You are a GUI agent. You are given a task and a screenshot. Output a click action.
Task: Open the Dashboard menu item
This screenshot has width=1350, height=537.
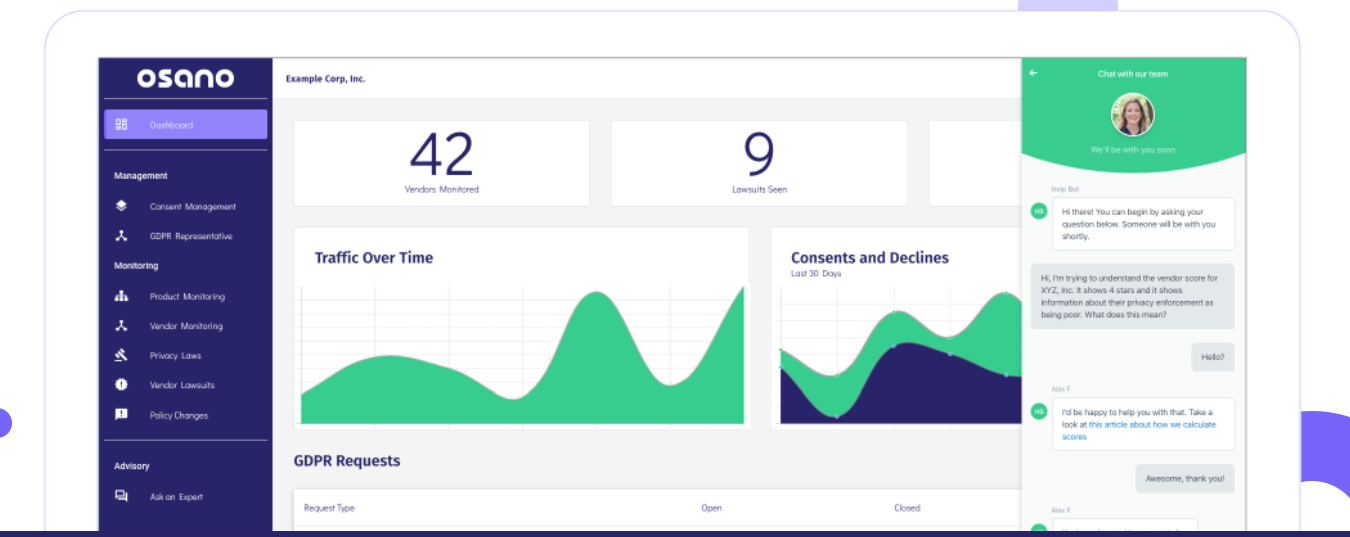coord(186,125)
